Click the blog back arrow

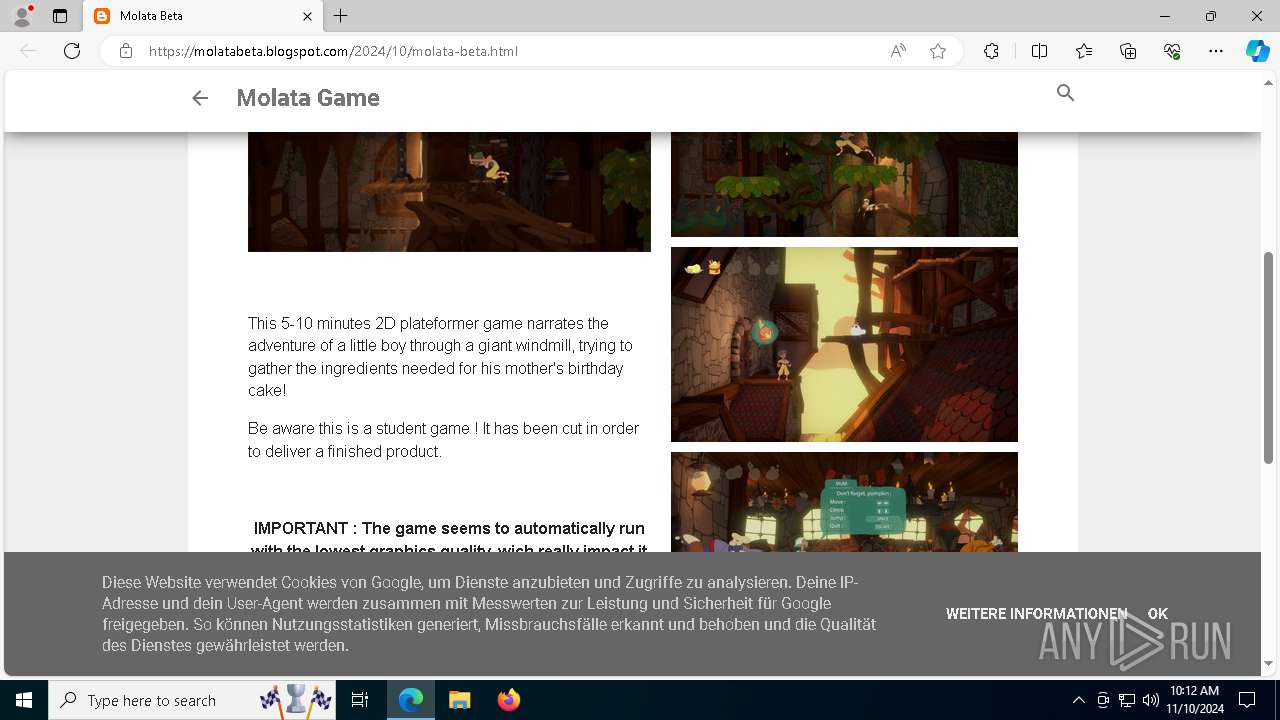(x=200, y=98)
